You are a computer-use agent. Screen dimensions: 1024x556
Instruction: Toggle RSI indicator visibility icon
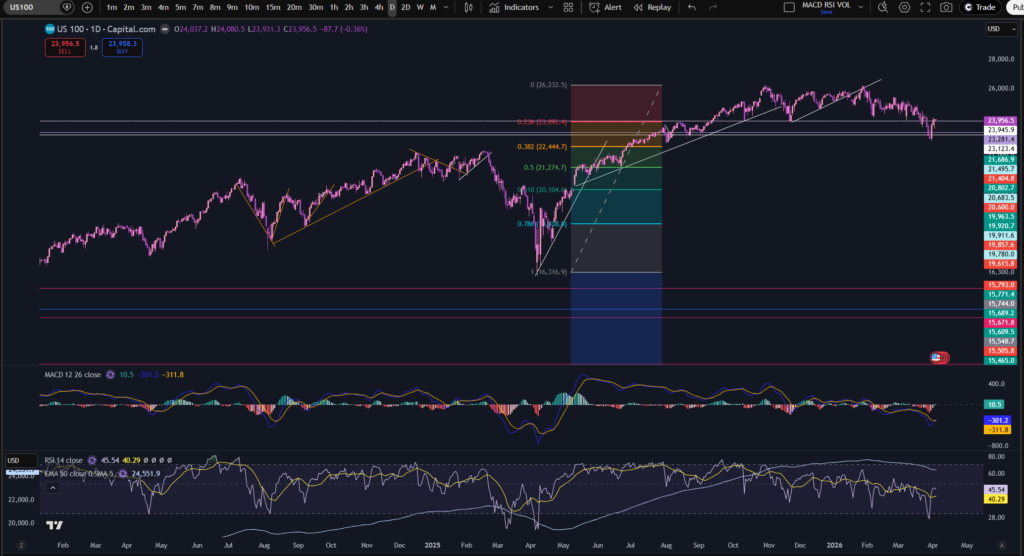tap(92, 461)
